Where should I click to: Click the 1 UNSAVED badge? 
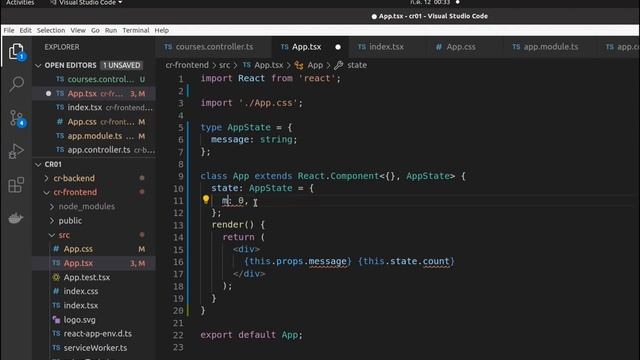click(121, 65)
